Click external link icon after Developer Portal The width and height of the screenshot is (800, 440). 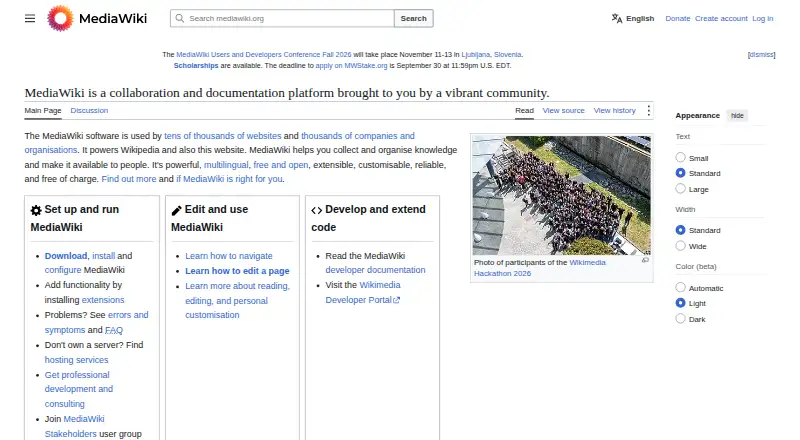point(396,300)
